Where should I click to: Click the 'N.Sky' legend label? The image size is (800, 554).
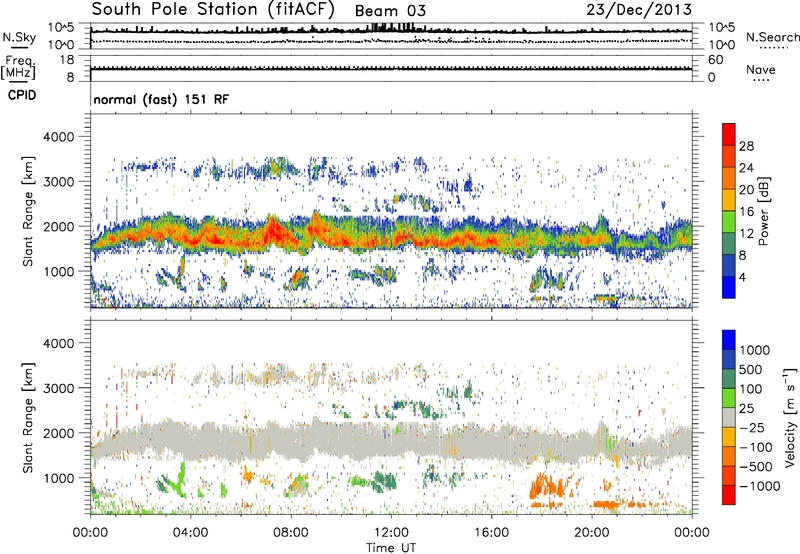point(19,37)
